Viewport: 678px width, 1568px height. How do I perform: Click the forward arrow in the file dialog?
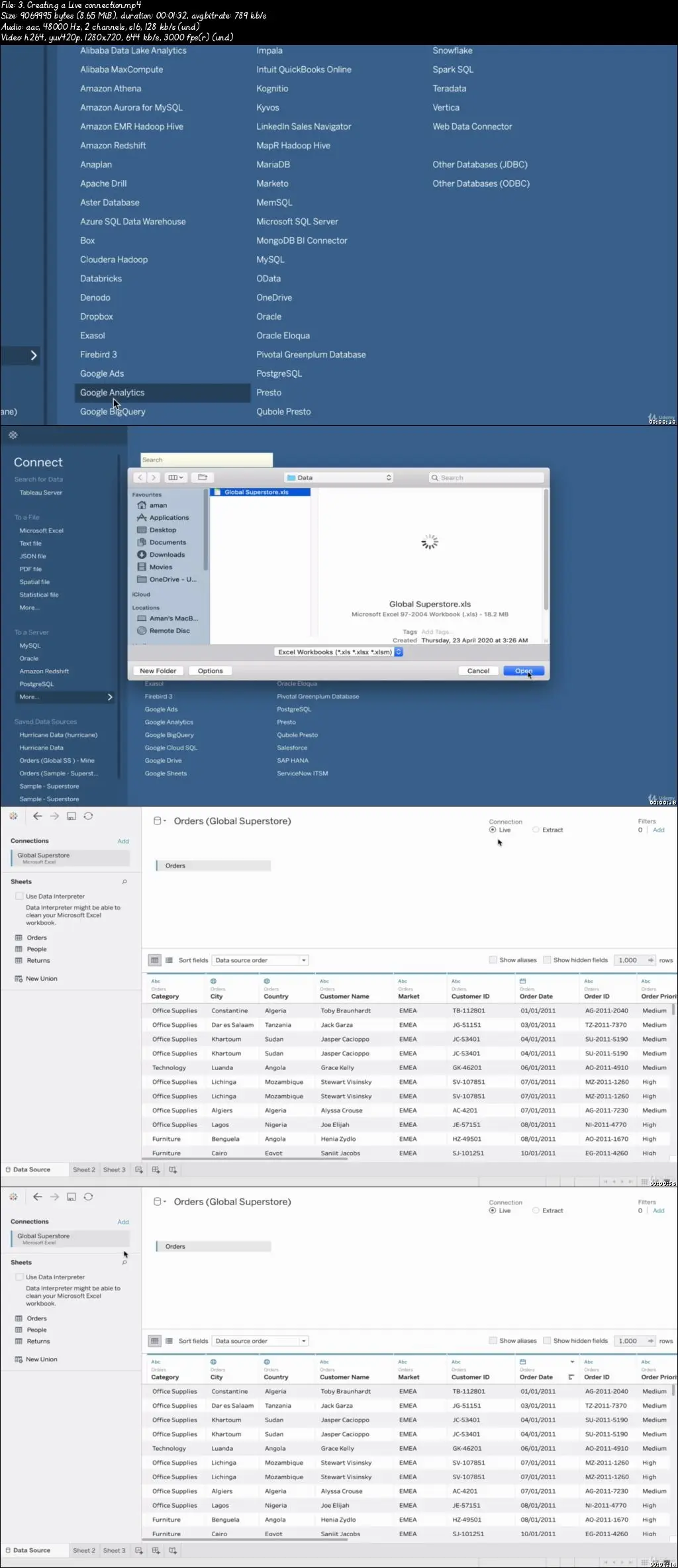click(154, 477)
